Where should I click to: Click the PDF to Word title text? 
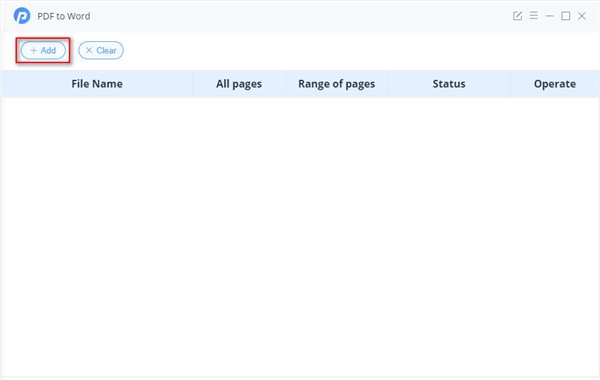64,16
